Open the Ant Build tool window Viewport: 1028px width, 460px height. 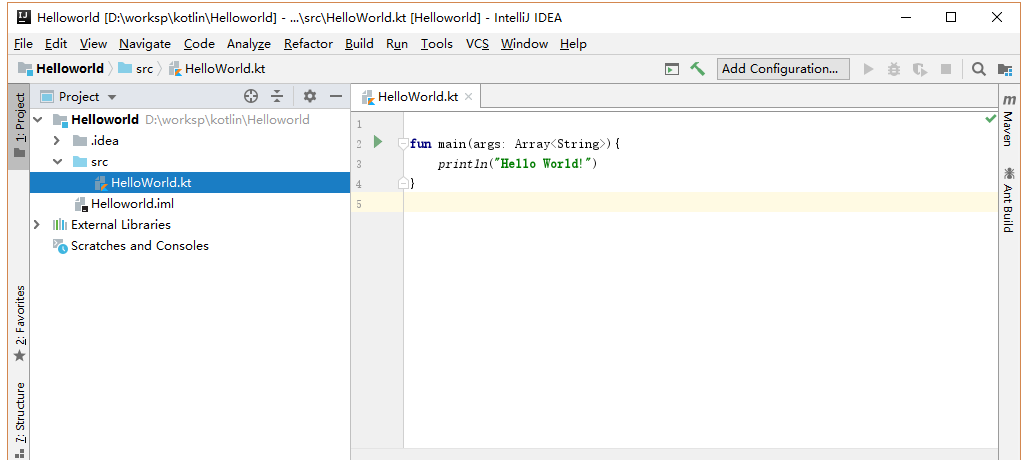click(x=1008, y=201)
